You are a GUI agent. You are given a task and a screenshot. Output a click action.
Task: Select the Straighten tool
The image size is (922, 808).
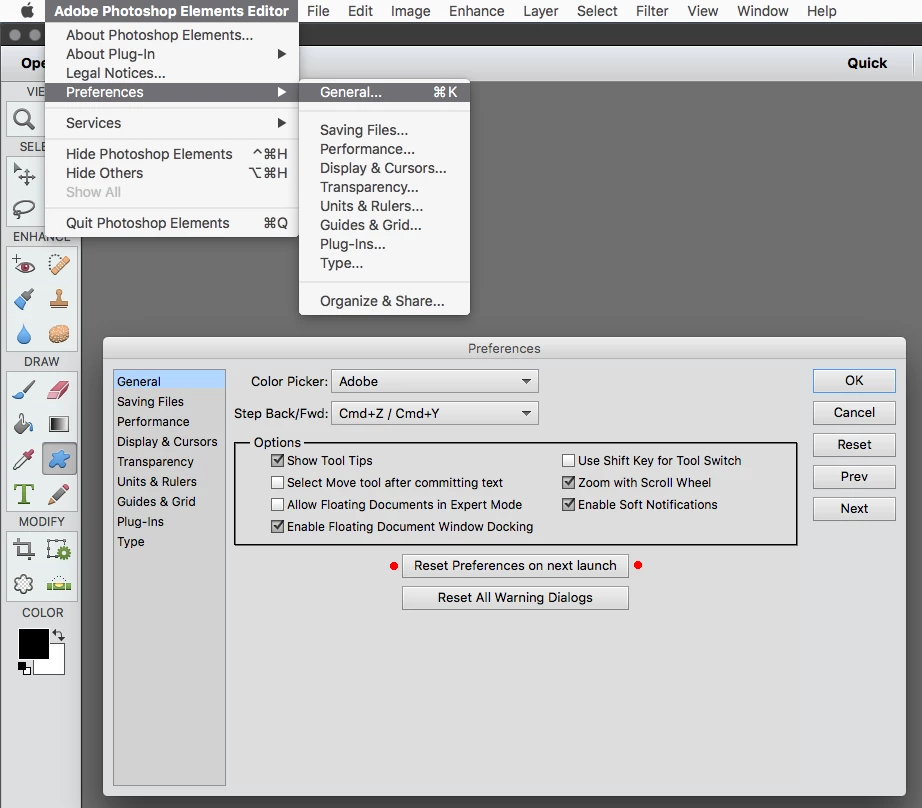59,584
